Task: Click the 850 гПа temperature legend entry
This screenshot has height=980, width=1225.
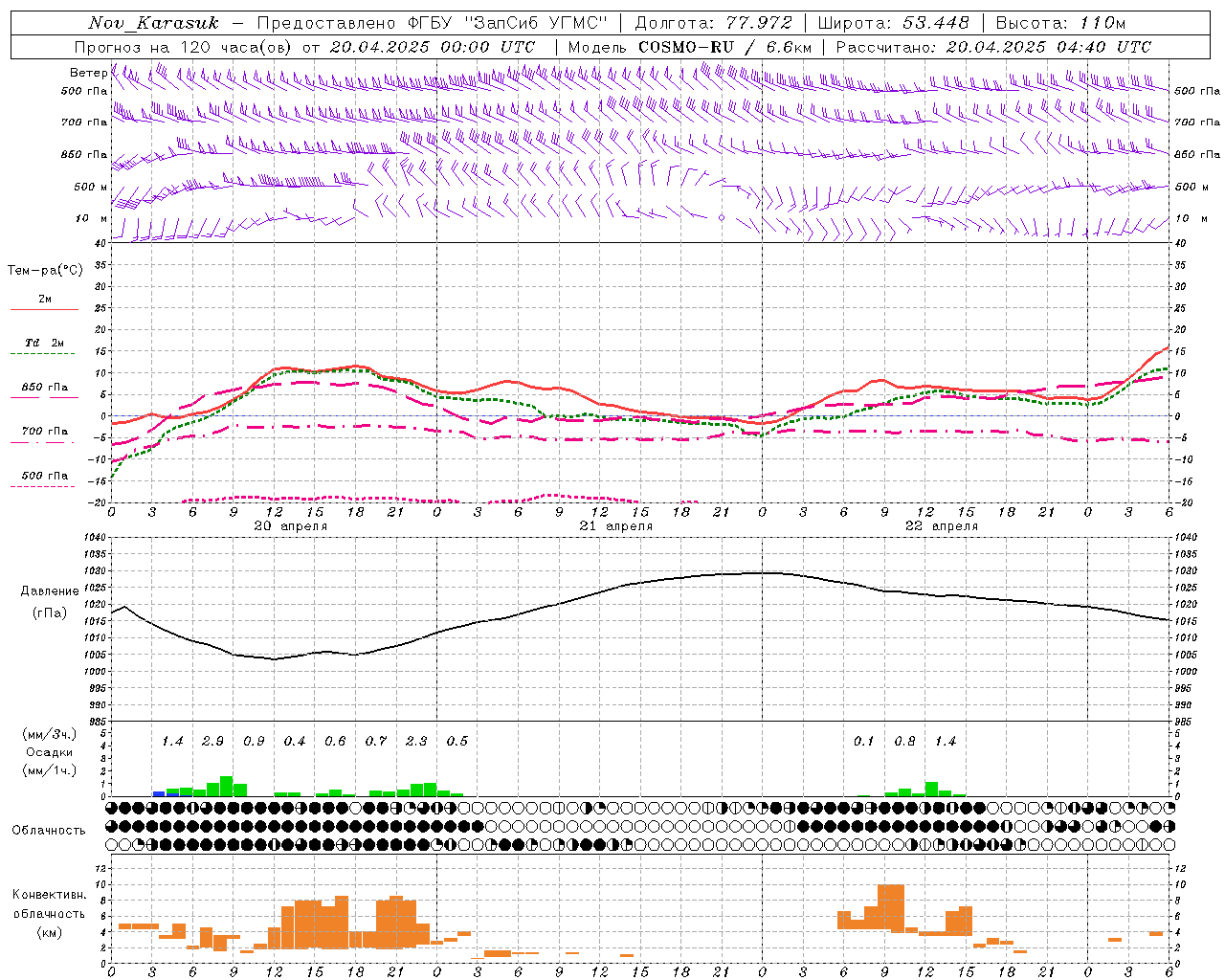Action: [x=45, y=388]
